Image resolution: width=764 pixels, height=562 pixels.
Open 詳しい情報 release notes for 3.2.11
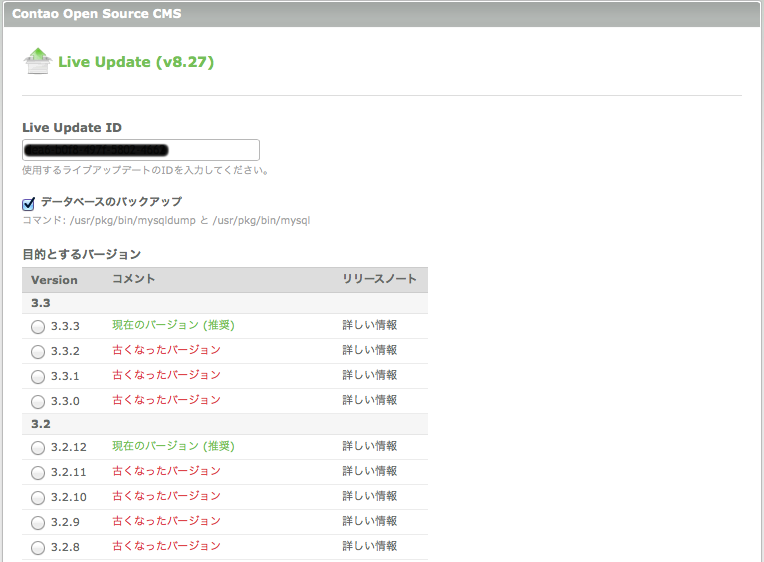pos(370,471)
